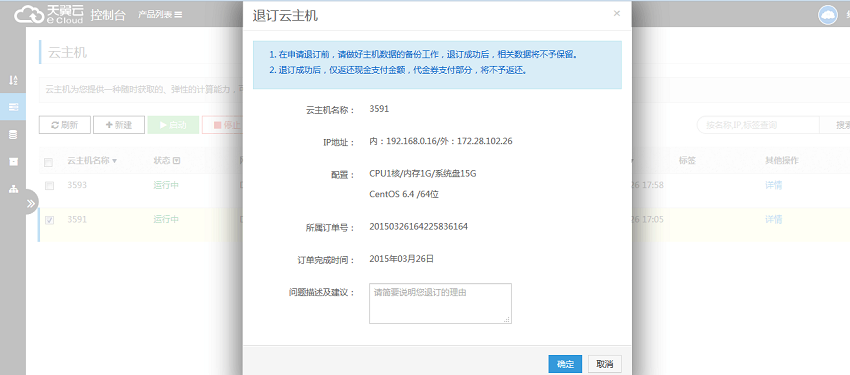Sort by 云主机名称 column arrow

(114, 161)
